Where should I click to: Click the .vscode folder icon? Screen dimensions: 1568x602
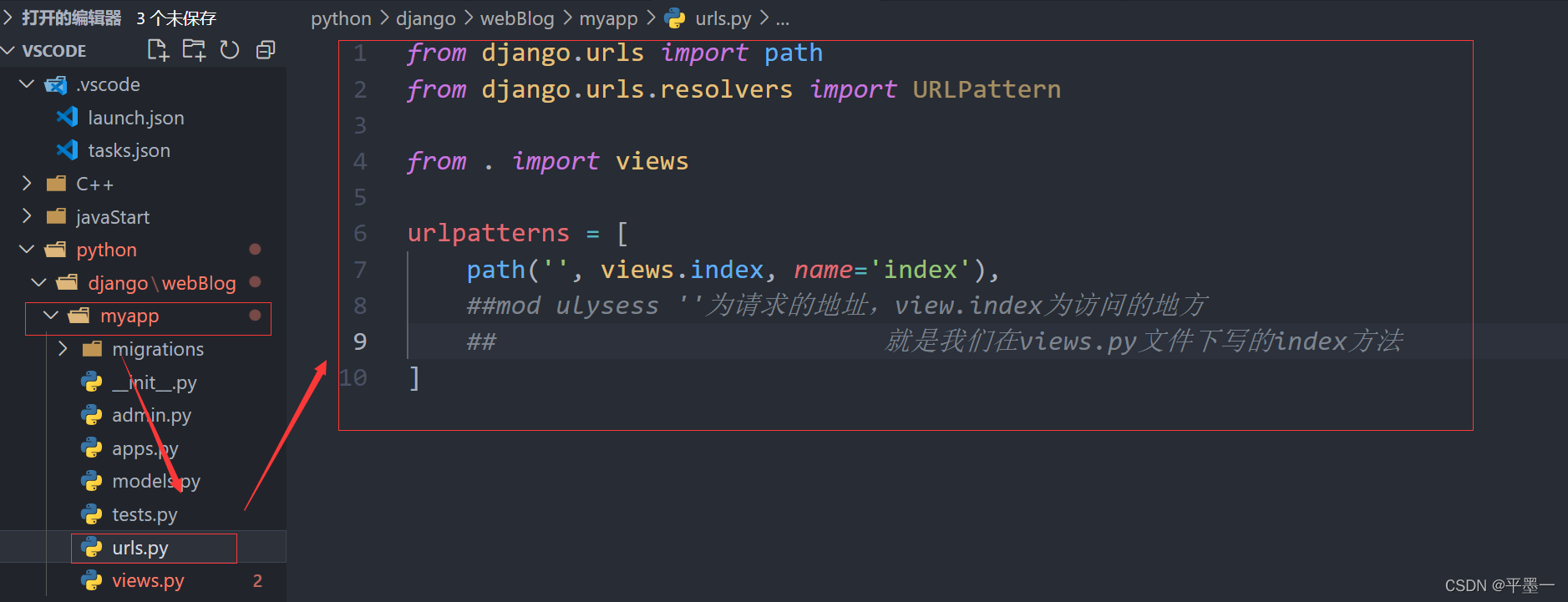[56, 84]
